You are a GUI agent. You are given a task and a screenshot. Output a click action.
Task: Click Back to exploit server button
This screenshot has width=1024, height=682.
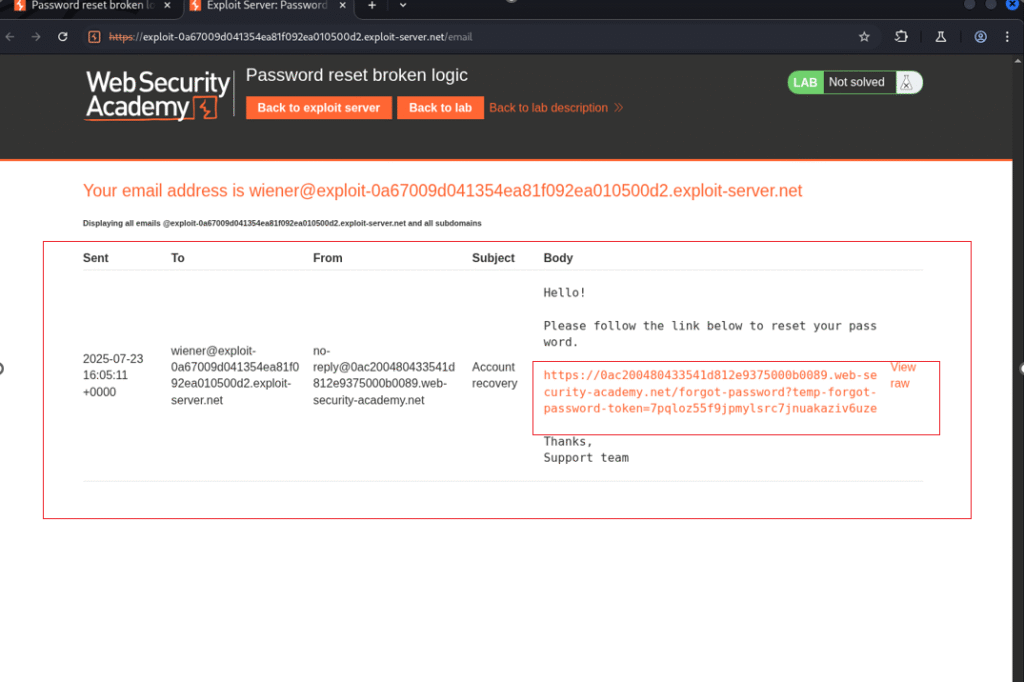(x=319, y=108)
